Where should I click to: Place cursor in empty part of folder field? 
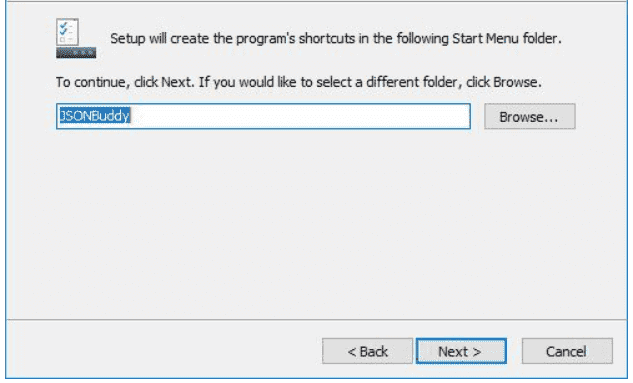[x=299, y=116]
